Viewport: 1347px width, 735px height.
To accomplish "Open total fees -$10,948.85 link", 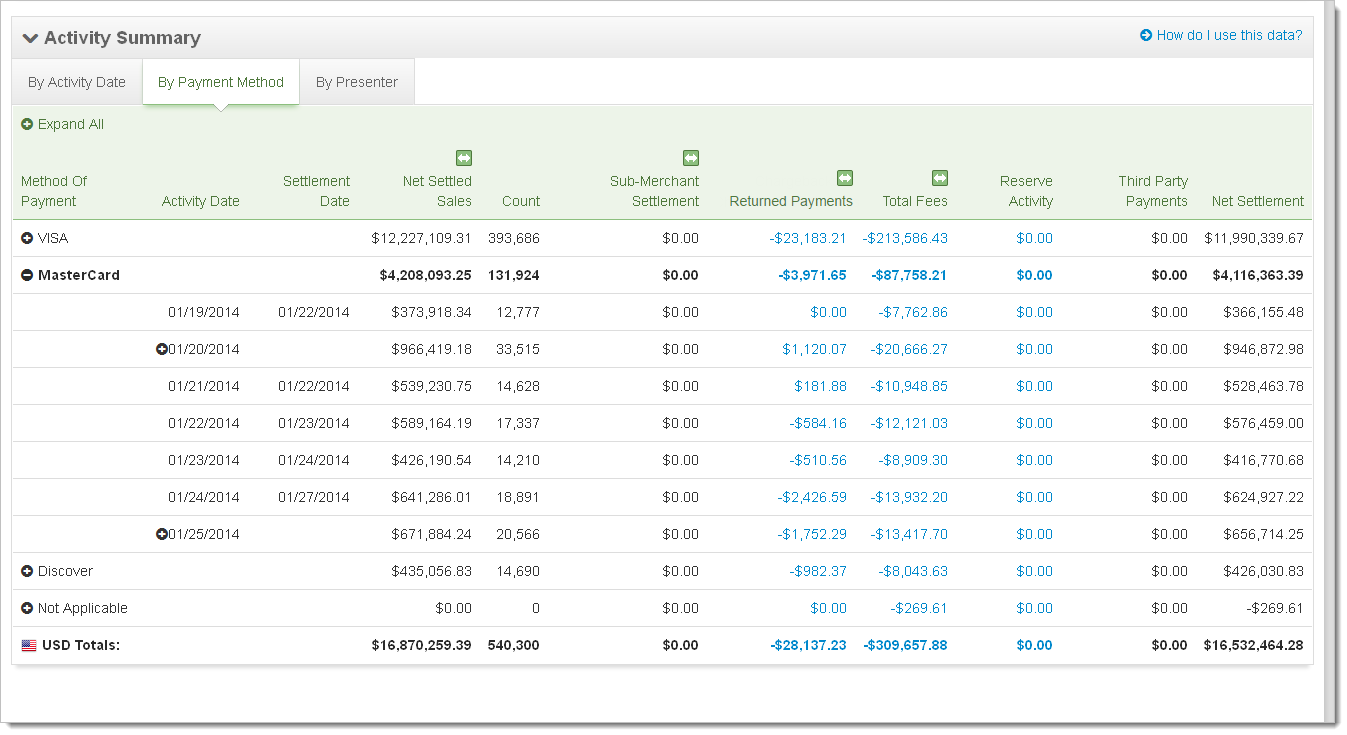I will point(909,387).
